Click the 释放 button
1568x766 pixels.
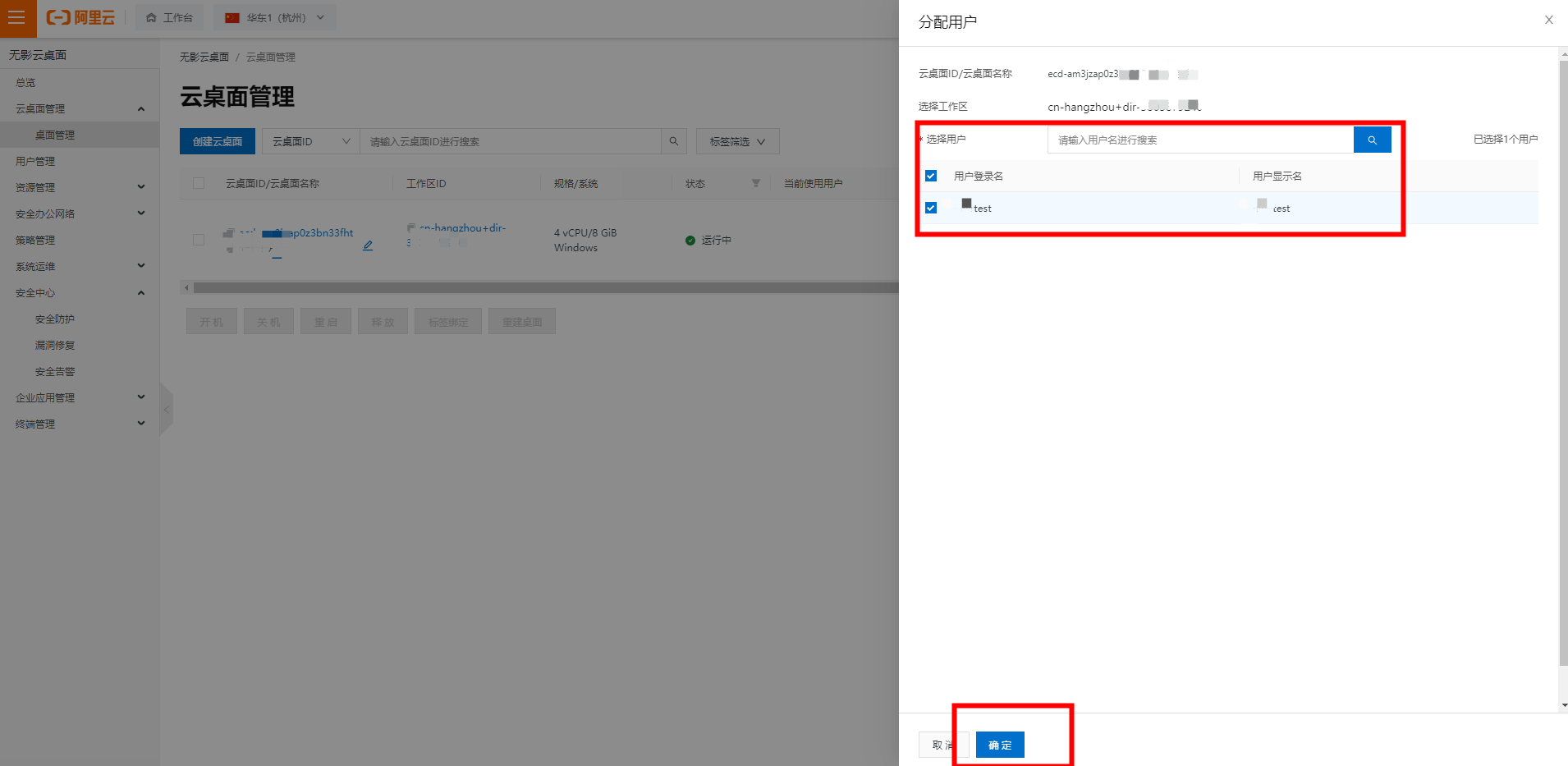pos(383,322)
